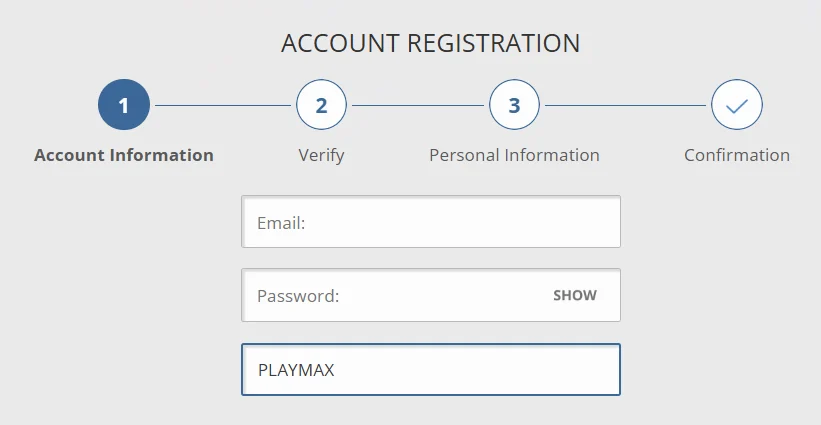The width and height of the screenshot is (821, 425).
Task: Select the Account Information step label
Action: tap(124, 155)
